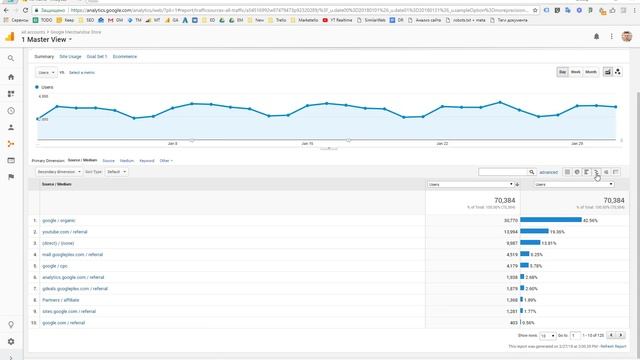Open Other primary dimension dropdown
The width and height of the screenshot is (640, 360).
coord(166,161)
